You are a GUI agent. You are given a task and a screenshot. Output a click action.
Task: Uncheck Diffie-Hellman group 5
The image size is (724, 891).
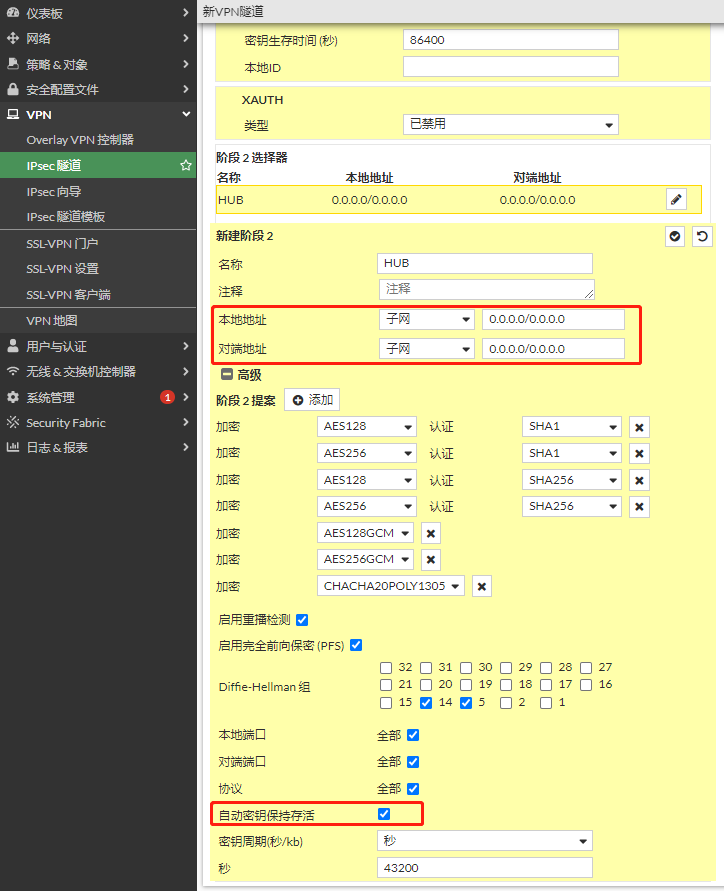(466, 703)
